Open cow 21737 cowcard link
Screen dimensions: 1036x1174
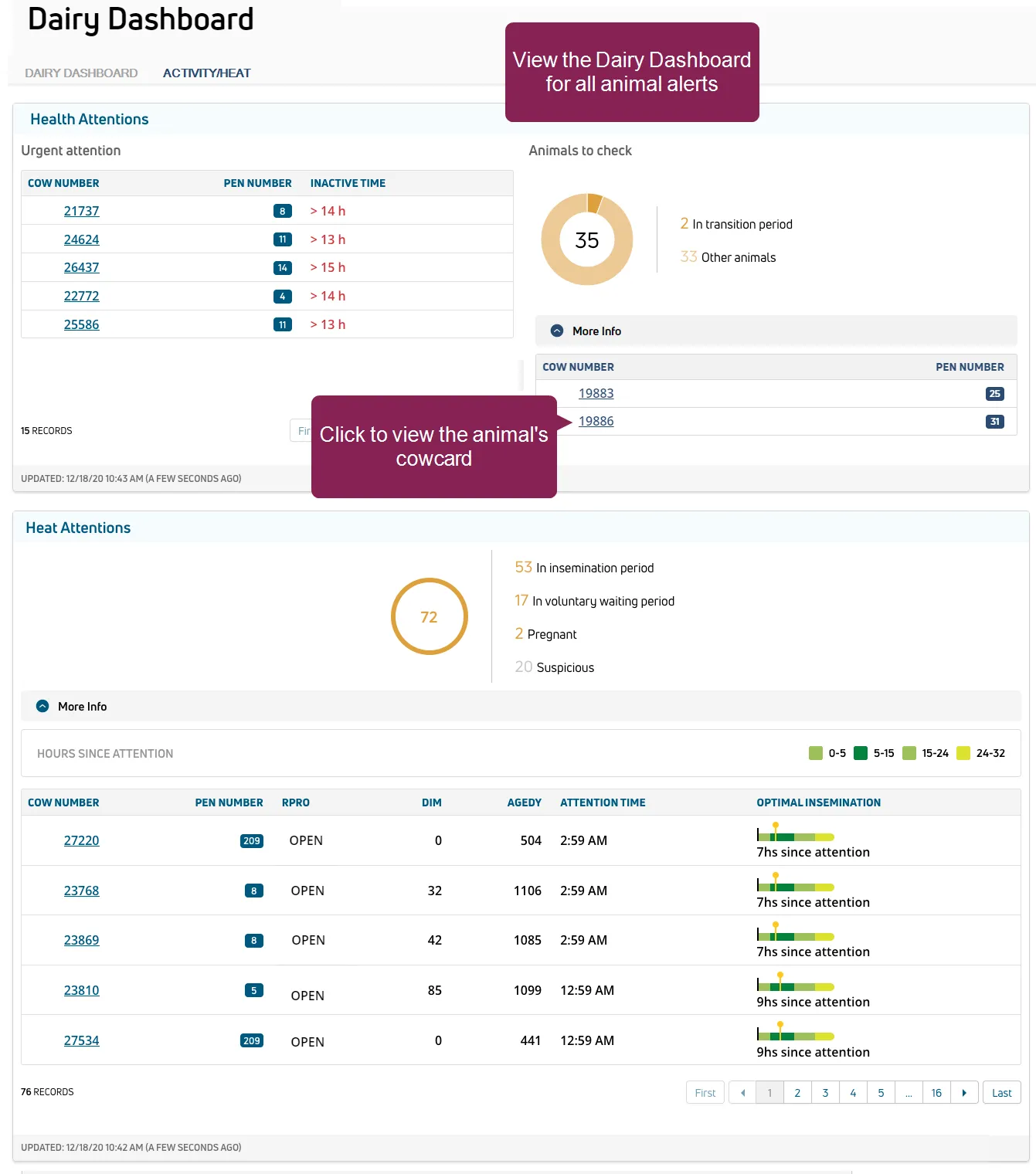tap(81, 211)
